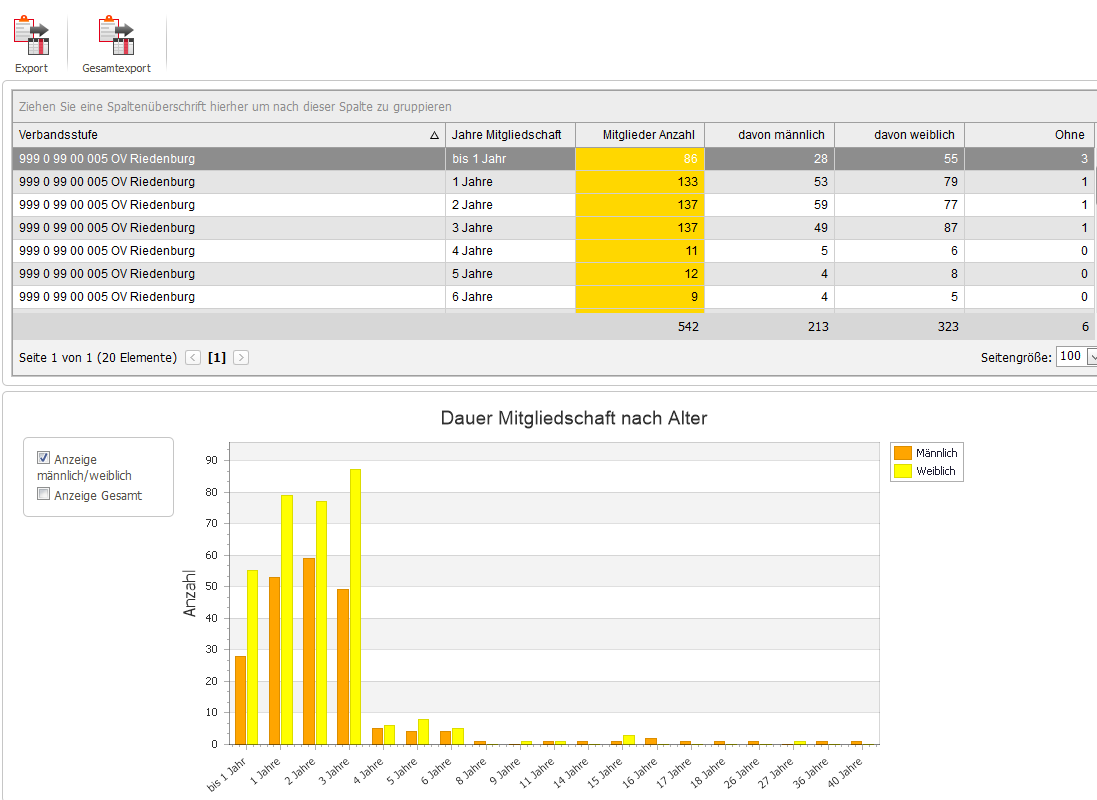1097x800 pixels.
Task: Sort by Verbandsstufe column header
Action: (x=229, y=135)
